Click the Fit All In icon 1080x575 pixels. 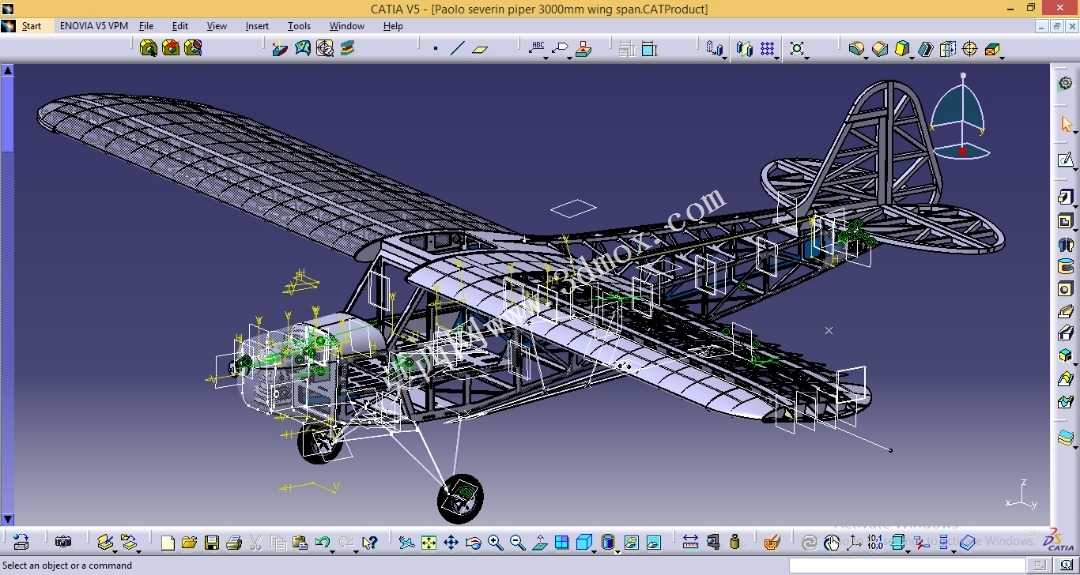(428, 543)
